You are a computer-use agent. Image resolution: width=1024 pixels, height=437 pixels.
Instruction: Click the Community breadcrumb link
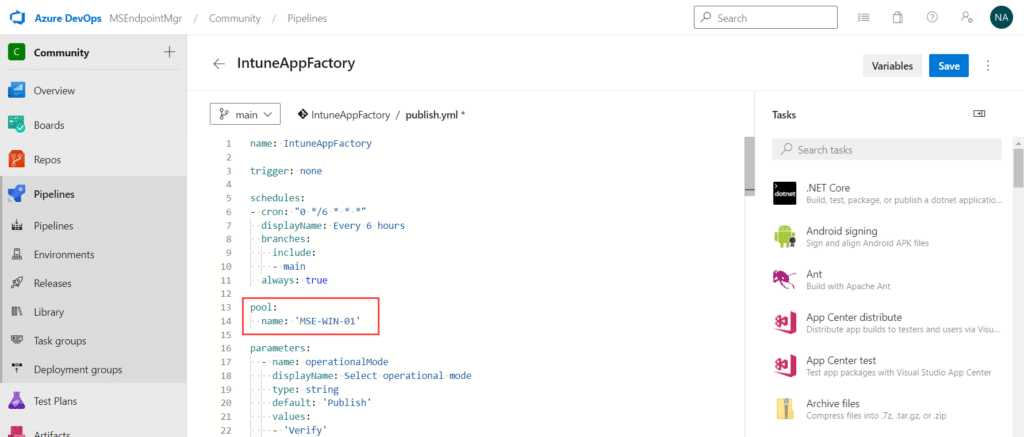pyautogui.click(x=234, y=18)
